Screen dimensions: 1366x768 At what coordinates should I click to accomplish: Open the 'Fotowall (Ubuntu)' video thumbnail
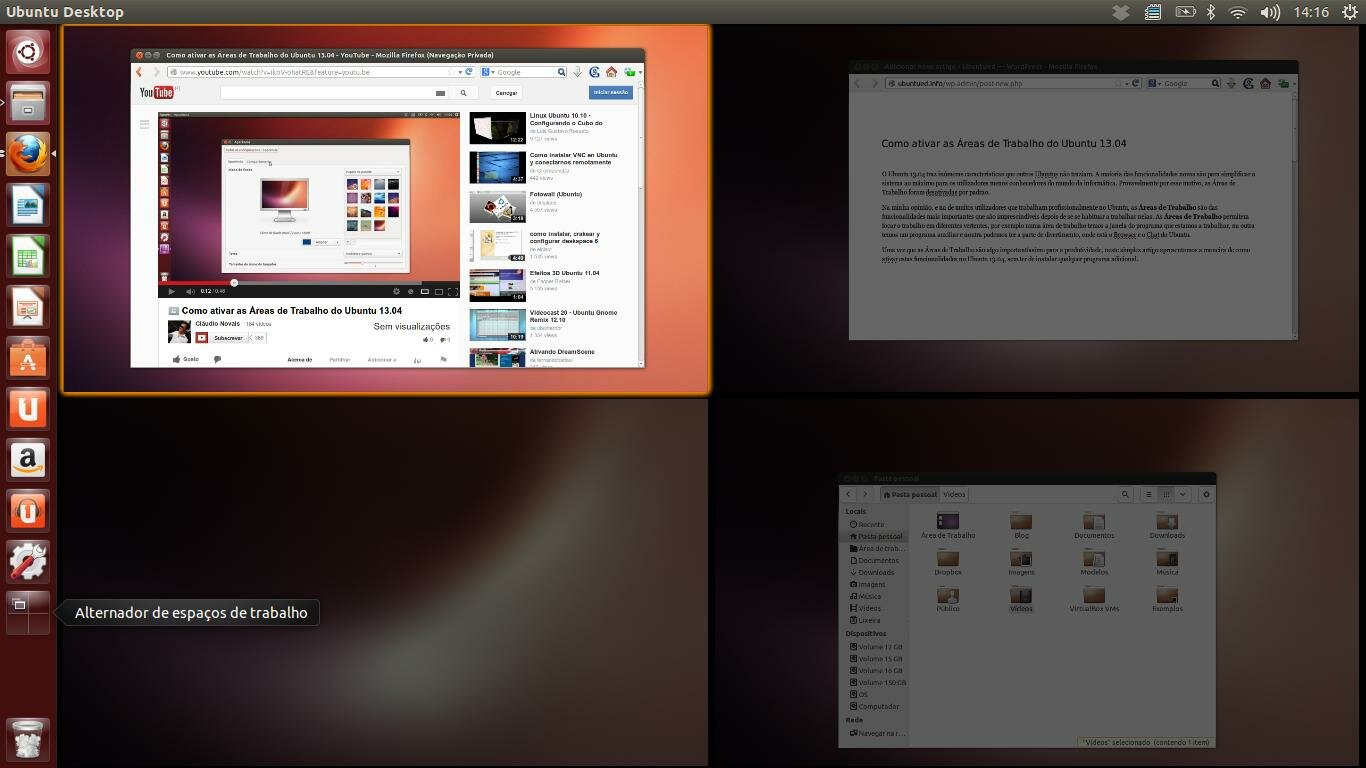pos(497,207)
